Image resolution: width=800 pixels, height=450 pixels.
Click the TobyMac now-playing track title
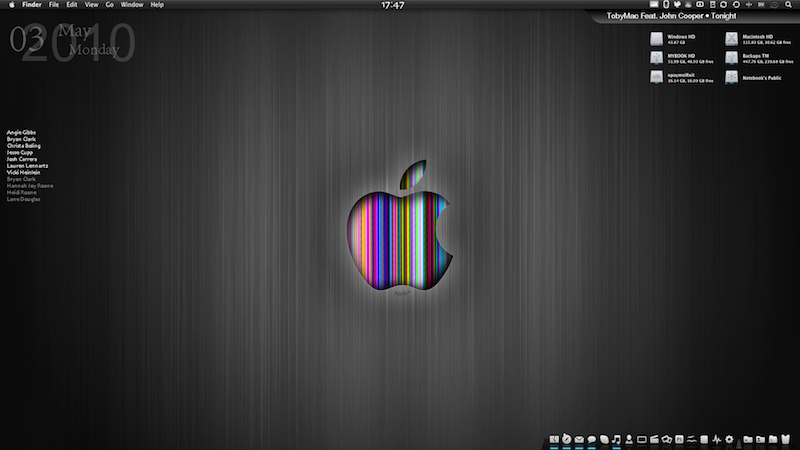pos(671,16)
